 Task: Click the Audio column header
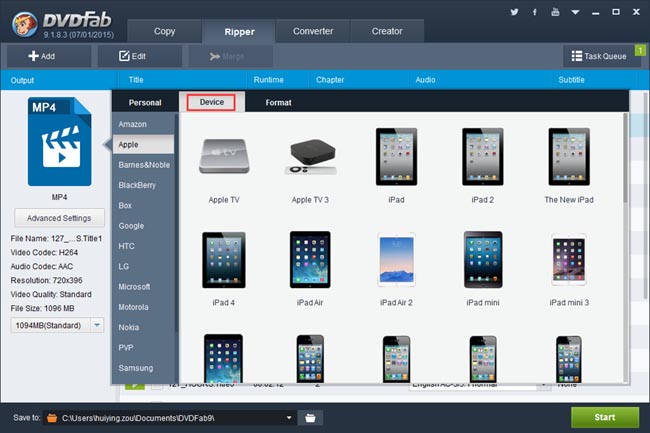[x=425, y=80]
